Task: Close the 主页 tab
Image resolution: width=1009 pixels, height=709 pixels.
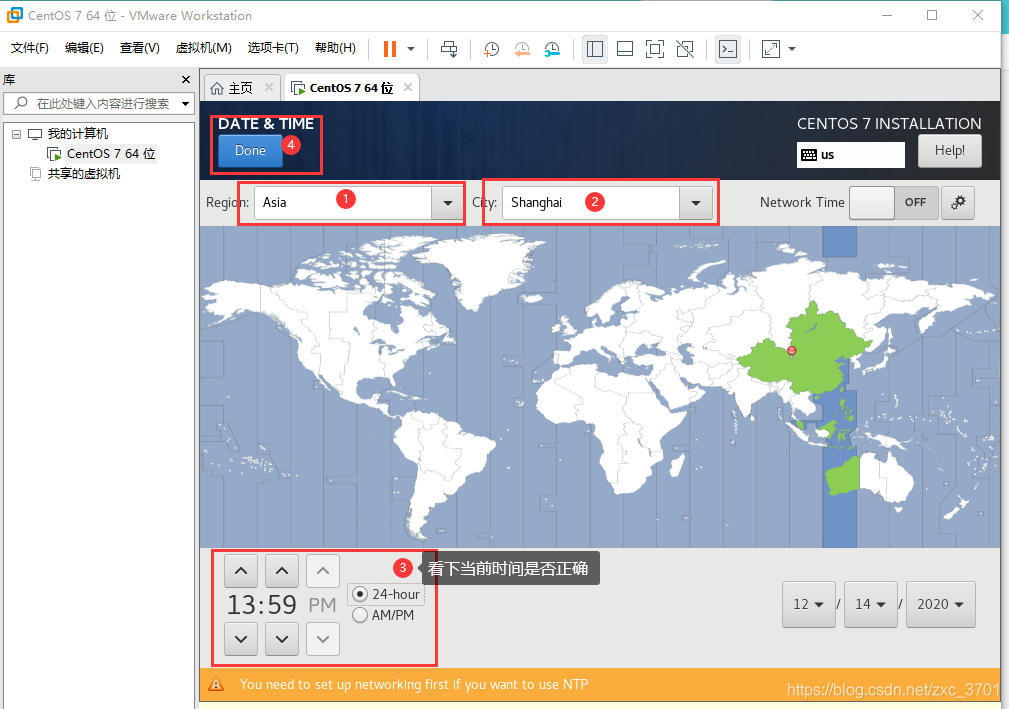Action: 269,87
